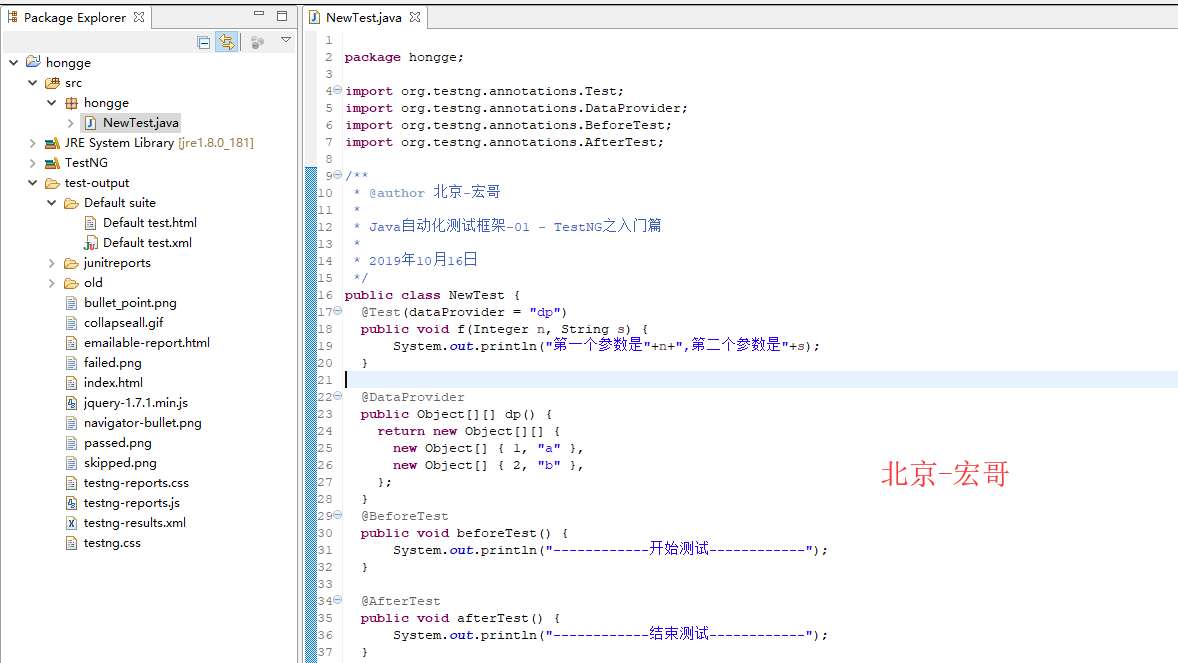Collapse the hongge project node
Image resolution: width=1178 pixels, height=663 pixels.
tap(14, 62)
